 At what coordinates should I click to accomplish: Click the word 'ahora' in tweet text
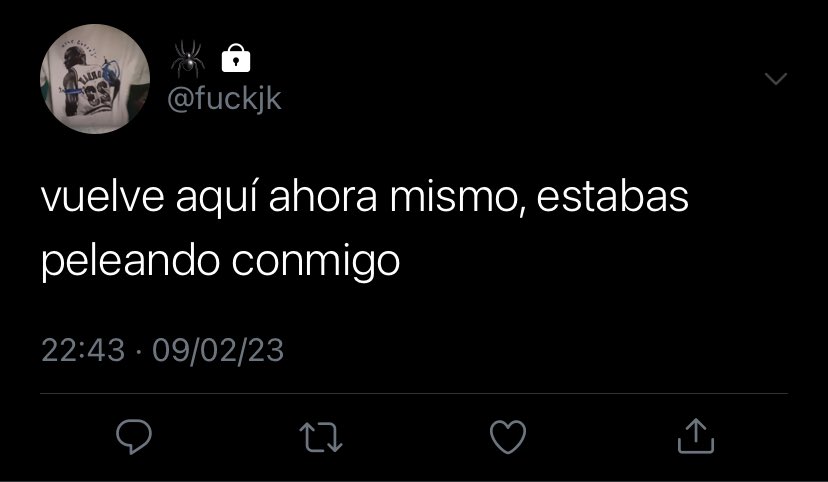point(323,197)
